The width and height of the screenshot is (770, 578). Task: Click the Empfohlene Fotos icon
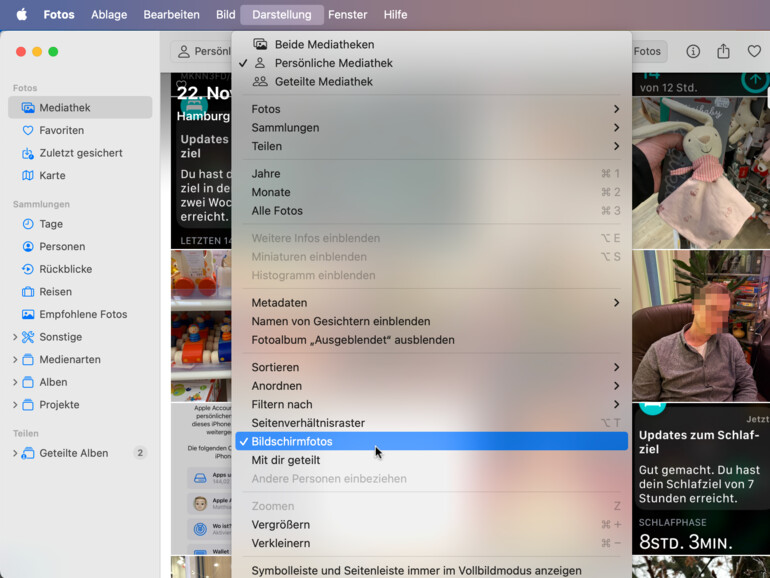(x=28, y=314)
